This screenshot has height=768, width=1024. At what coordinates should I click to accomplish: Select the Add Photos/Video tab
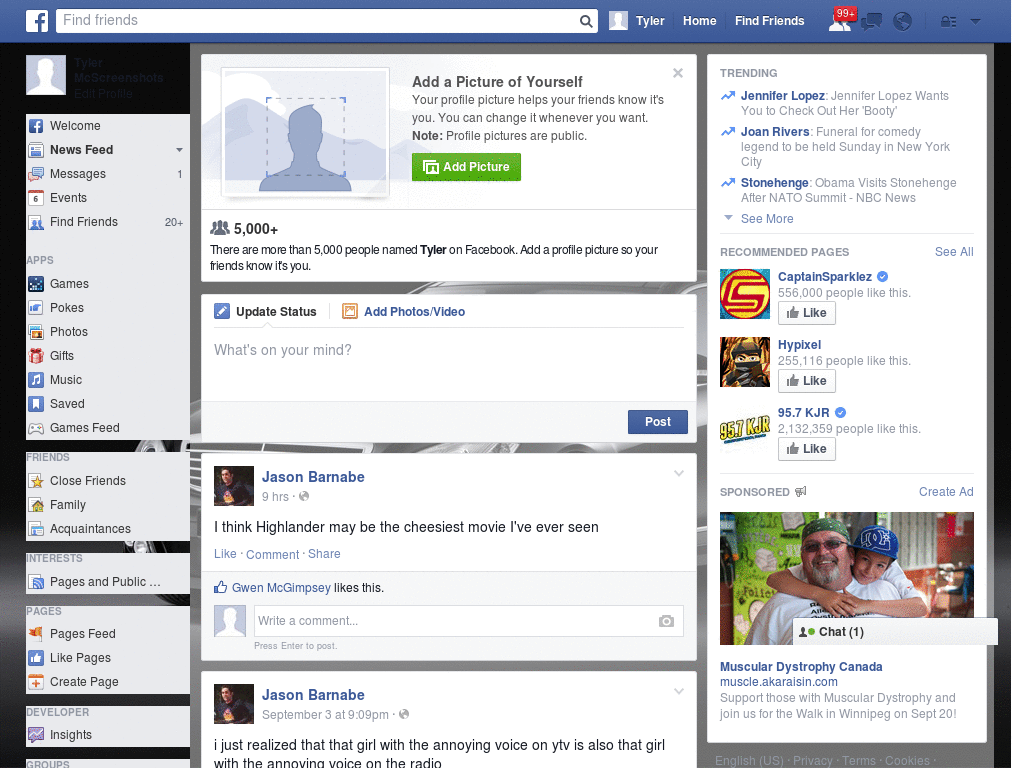pyautogui.click(x=404, y=312)
